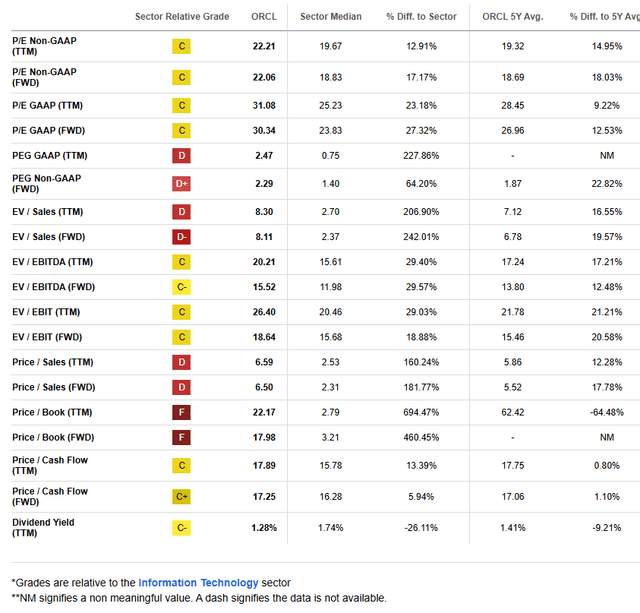Click the D grade badge for Price / Sales (FWD)
Image resolution: width=640 pixels, height=613 pixels.
(181, 387)
